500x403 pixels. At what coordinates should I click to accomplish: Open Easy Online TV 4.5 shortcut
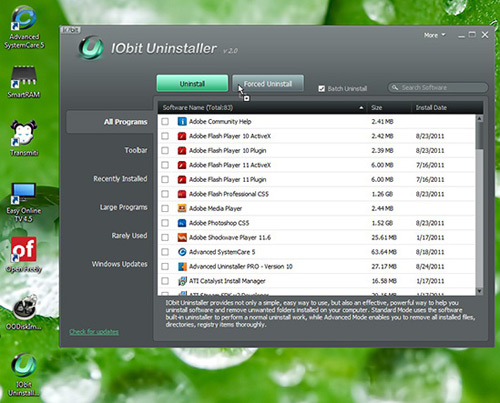point(23,203)
